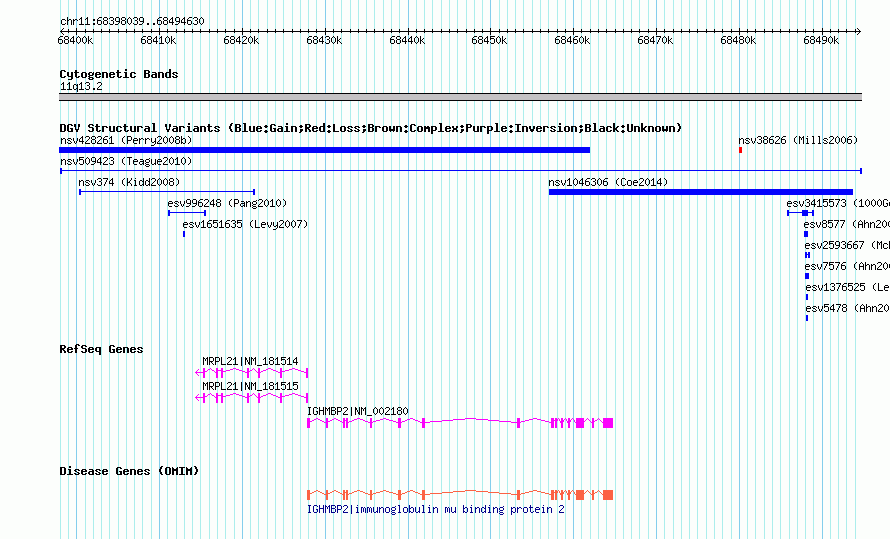
Task: Open variant esv2593667 label
Action: tap(847, 245)
